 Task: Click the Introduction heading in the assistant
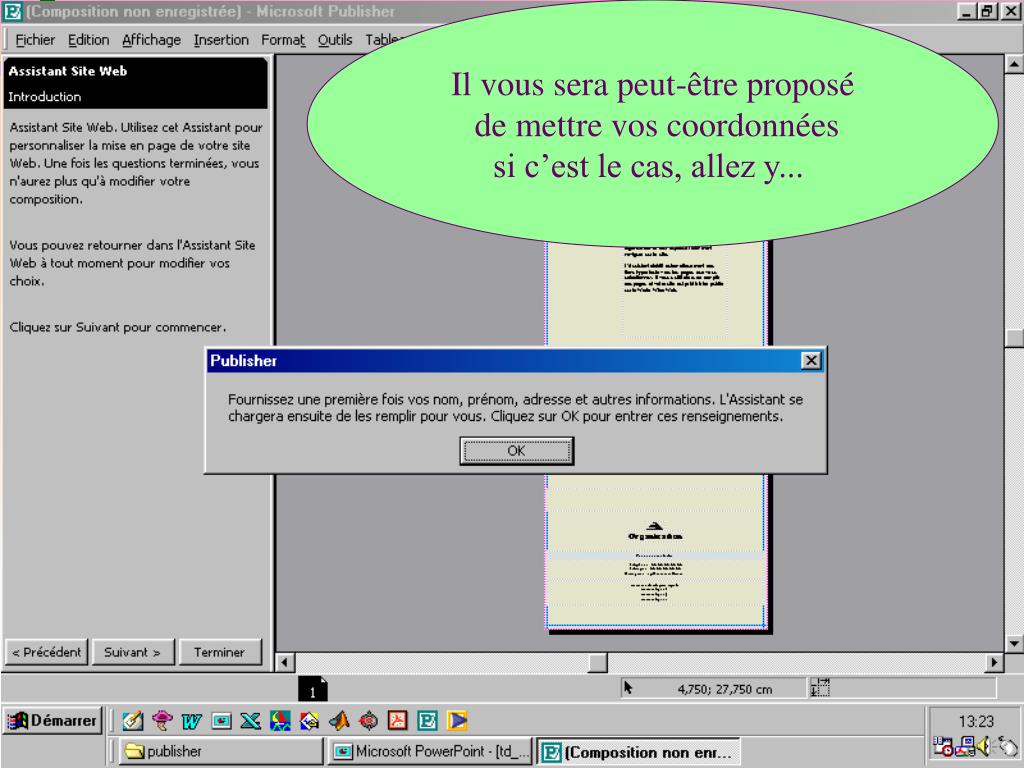tap(44, 97)
